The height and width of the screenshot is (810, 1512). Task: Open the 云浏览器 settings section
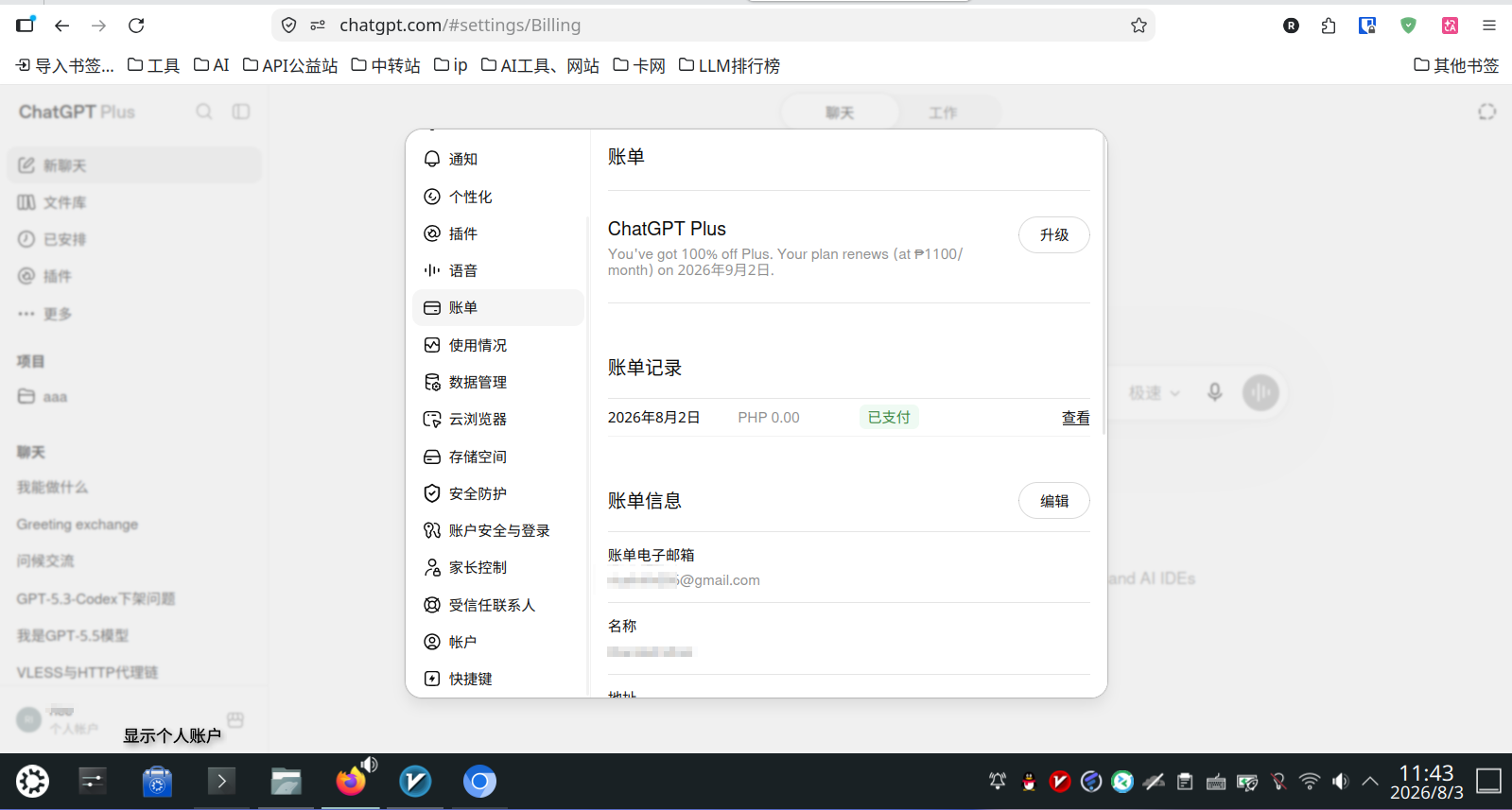click(498, 419)
